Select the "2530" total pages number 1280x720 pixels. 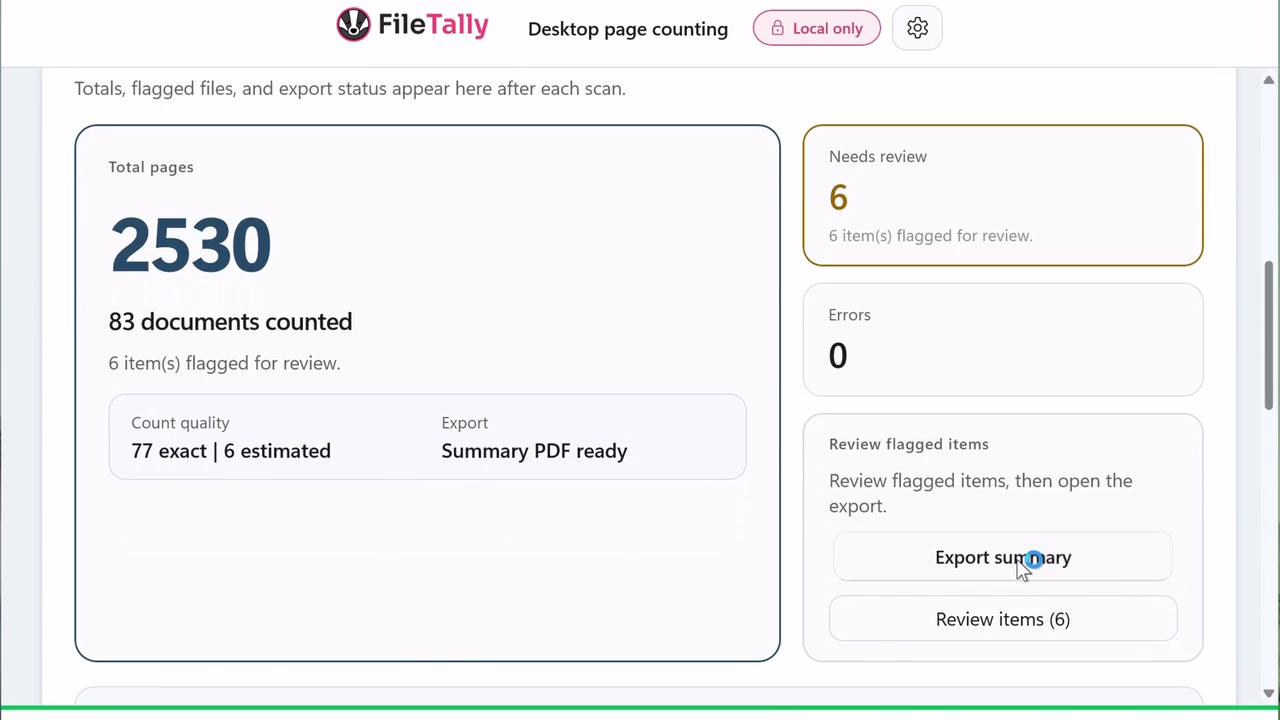190,245
